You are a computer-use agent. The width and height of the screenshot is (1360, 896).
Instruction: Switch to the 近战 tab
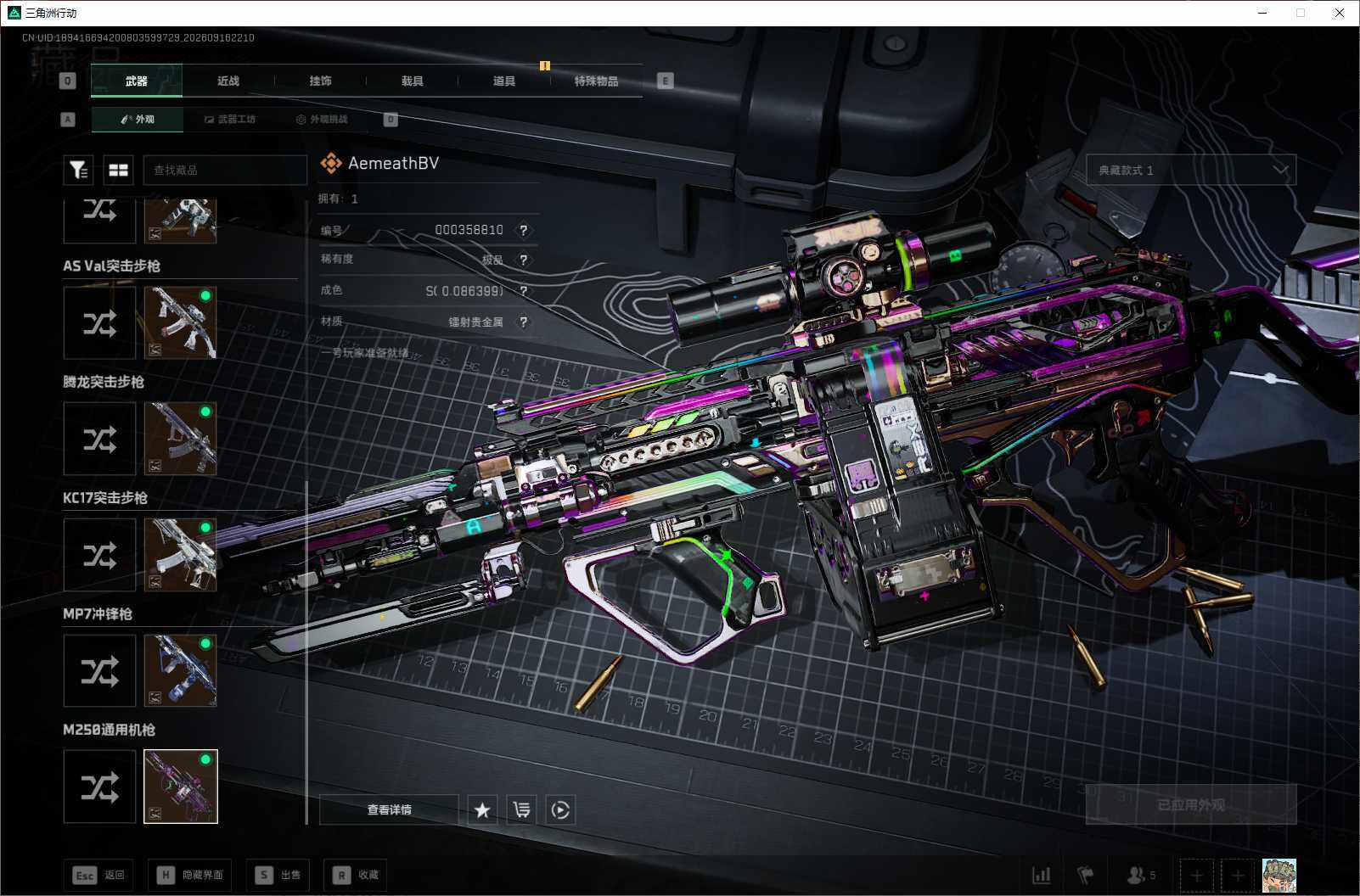click(228, 81)
